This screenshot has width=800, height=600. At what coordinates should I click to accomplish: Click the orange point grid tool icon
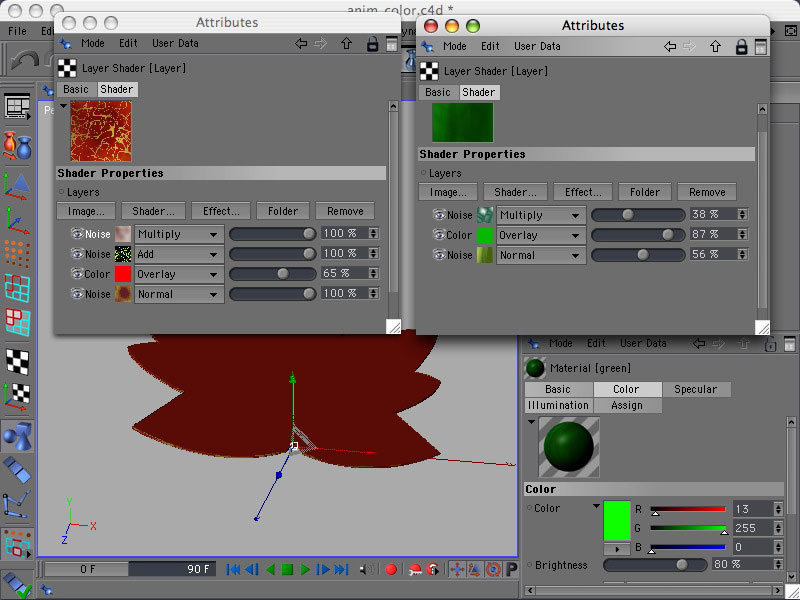(x=16, y=253)
